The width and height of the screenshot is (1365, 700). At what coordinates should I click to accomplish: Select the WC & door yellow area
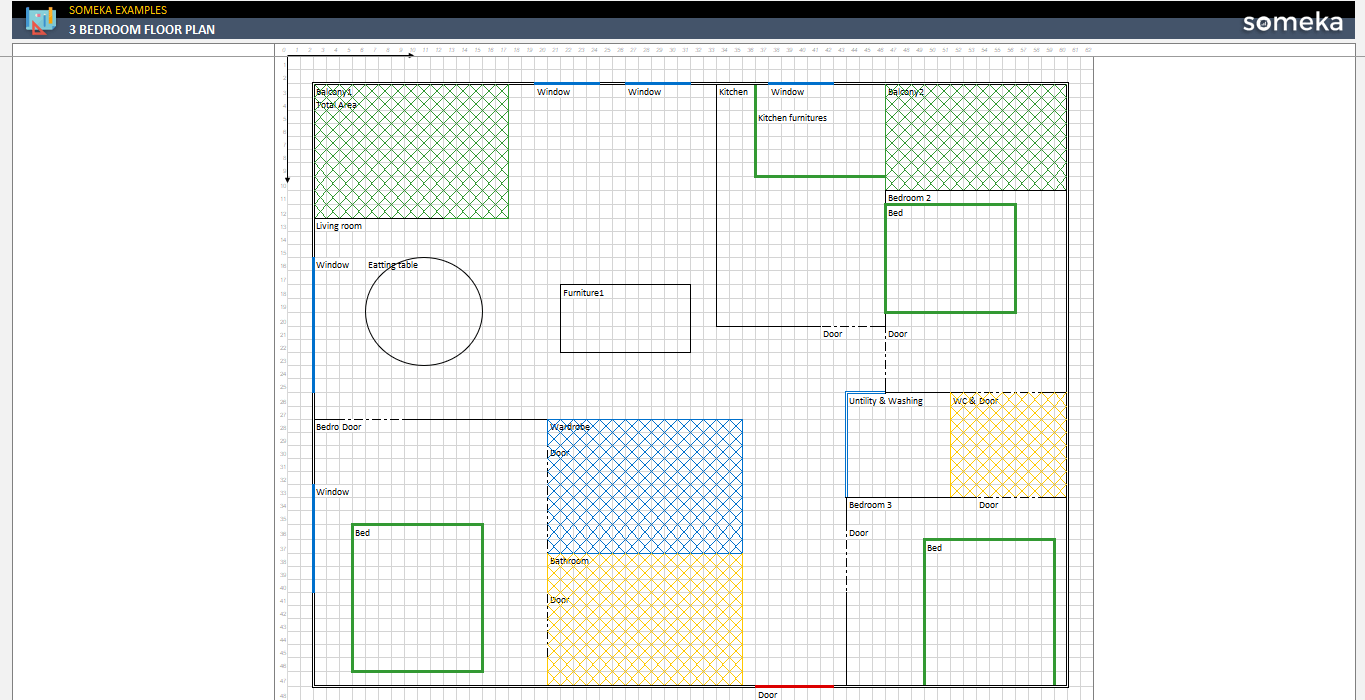pos(1007,445)
